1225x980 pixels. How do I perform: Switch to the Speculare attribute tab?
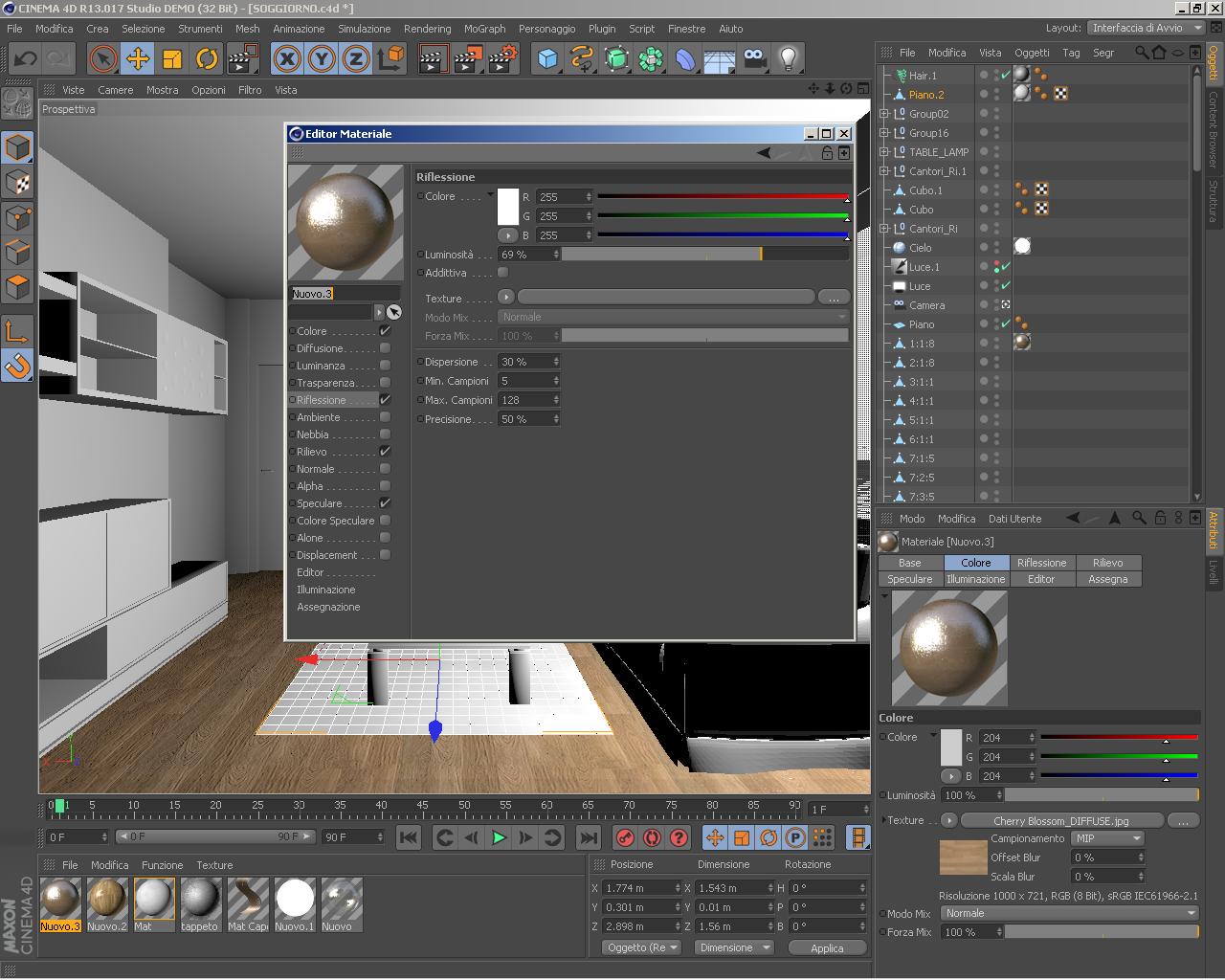click(x=909, y=579)
